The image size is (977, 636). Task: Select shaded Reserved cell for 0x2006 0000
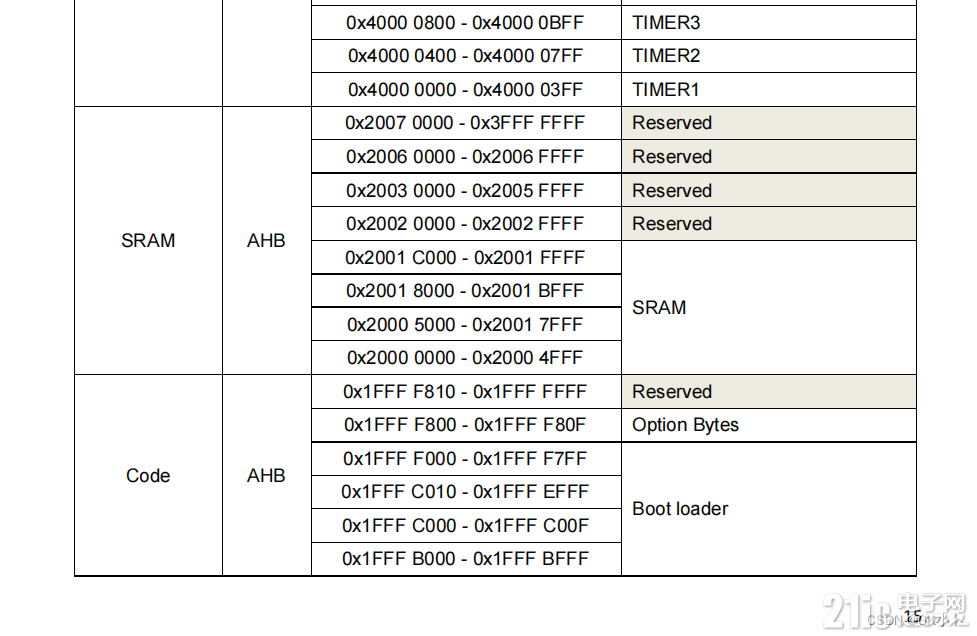[768, 156]
